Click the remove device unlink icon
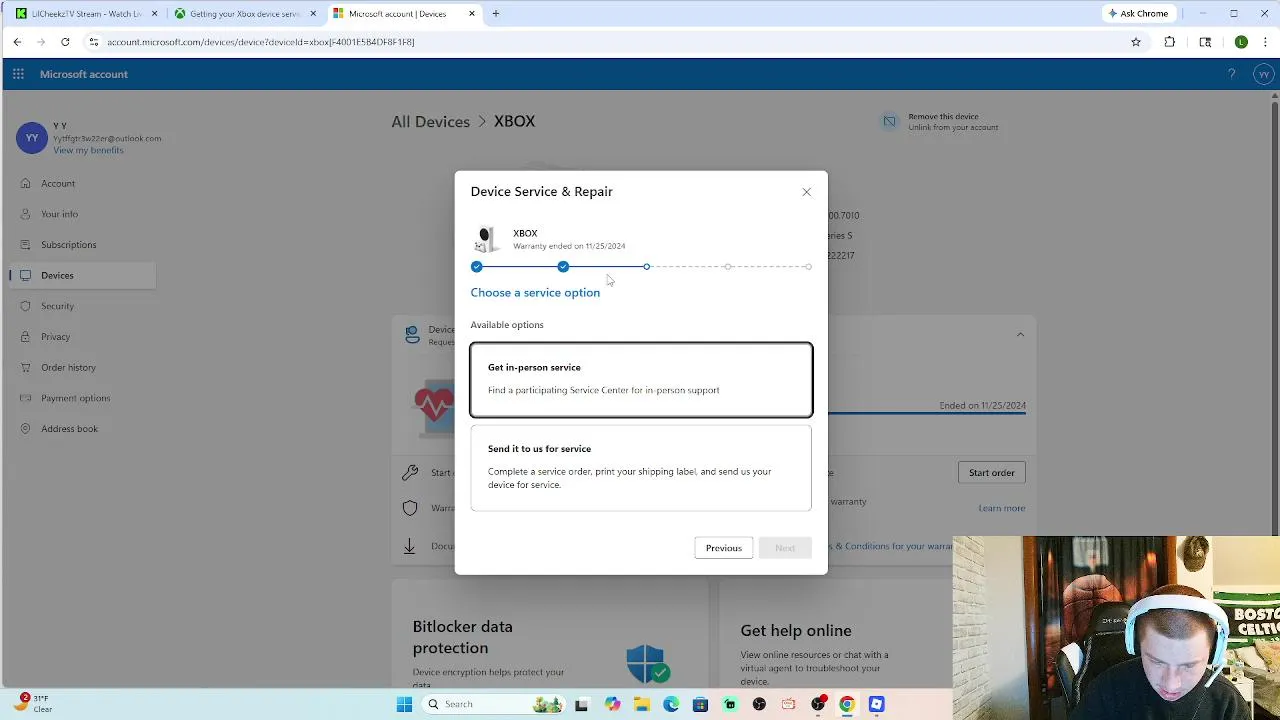The height and width of the screenshot is (720, 1280). coord(889,121)
